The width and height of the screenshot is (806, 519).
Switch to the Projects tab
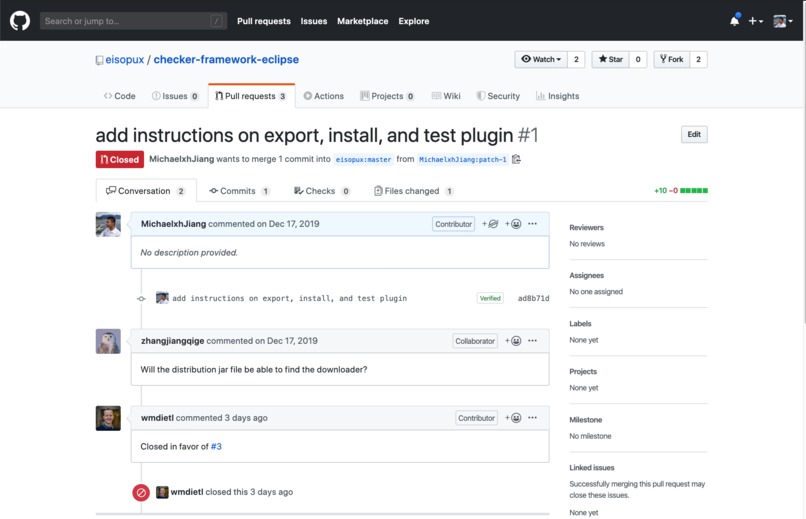click(387, 96)
